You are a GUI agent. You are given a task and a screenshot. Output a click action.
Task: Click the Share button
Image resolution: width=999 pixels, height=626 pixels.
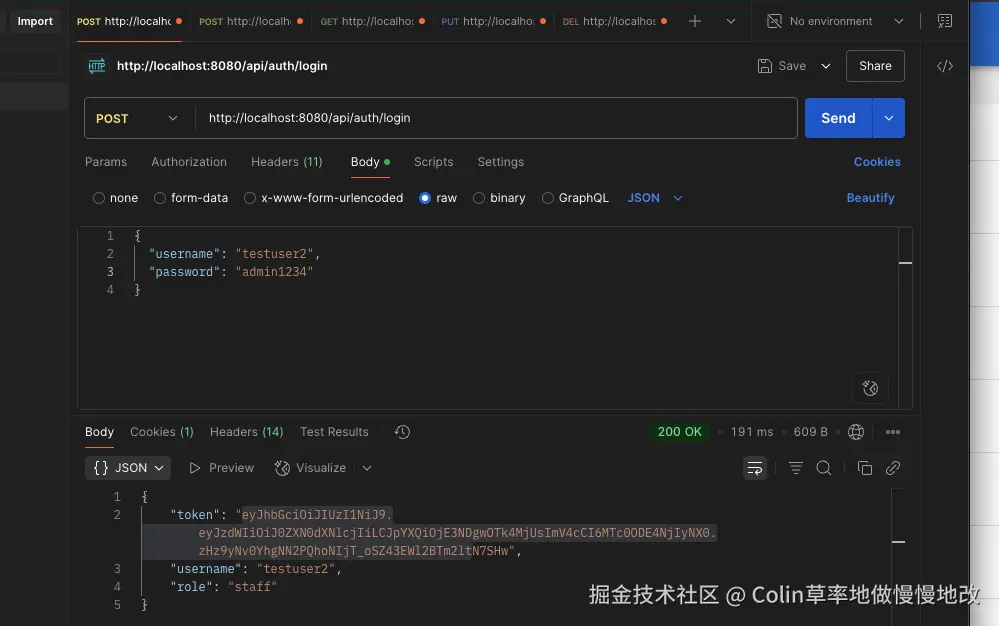click(x=875, y=66)
